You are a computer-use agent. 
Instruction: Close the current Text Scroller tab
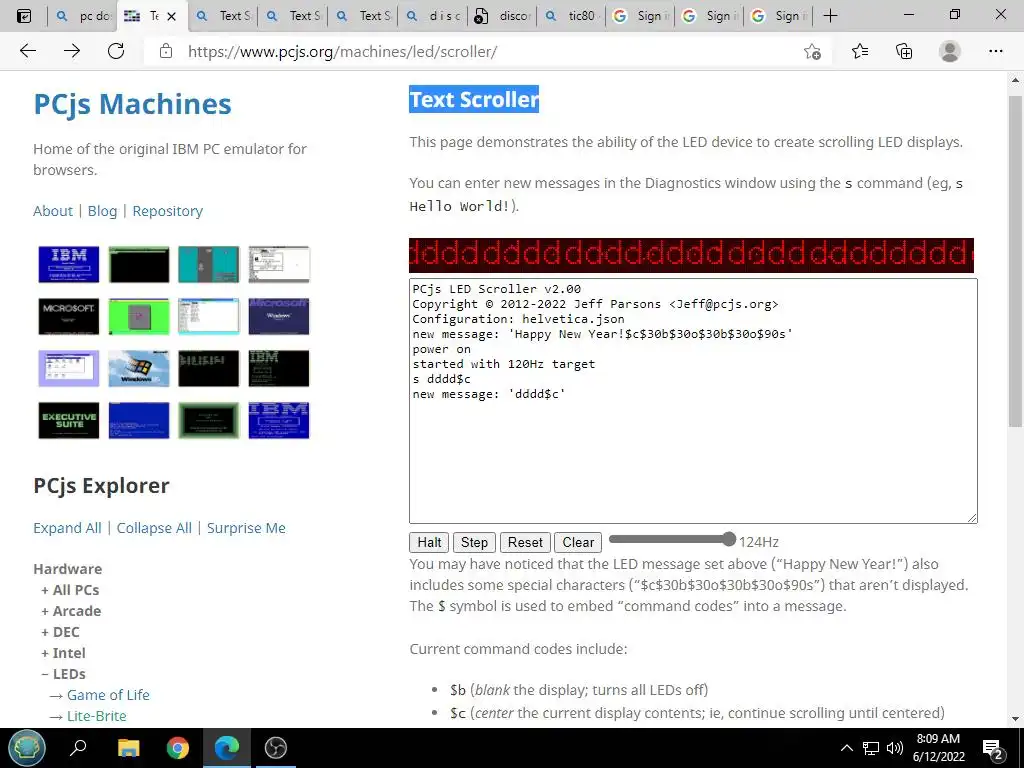click(x=172, y=16)
